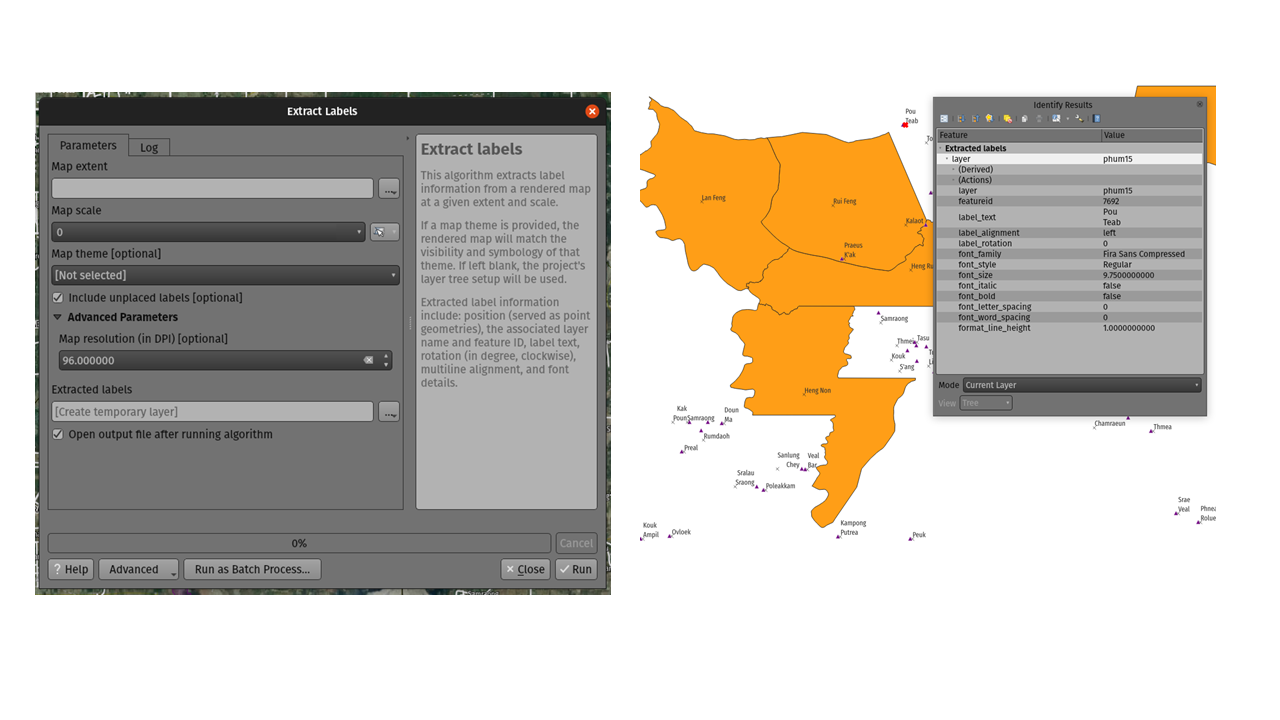Screen dimensions: 1280x720
Task: Click Run as Batch Process button
Action: (x=252, y=570)
